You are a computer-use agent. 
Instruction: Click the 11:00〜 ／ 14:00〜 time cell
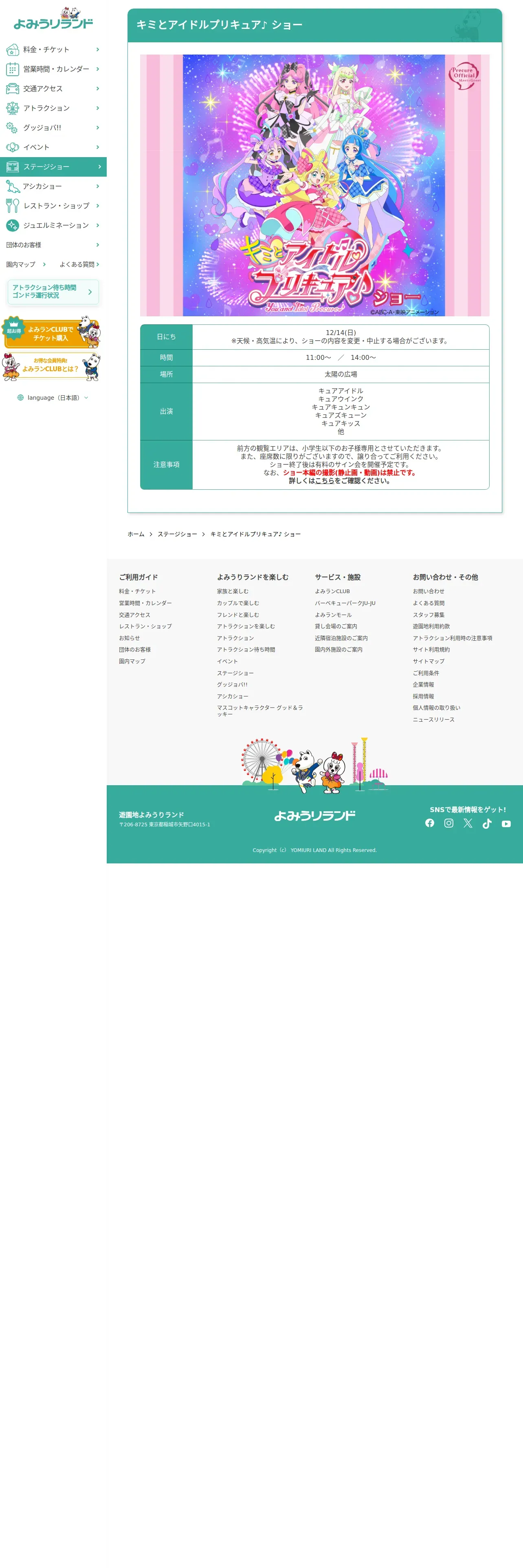tap(341, 358)
